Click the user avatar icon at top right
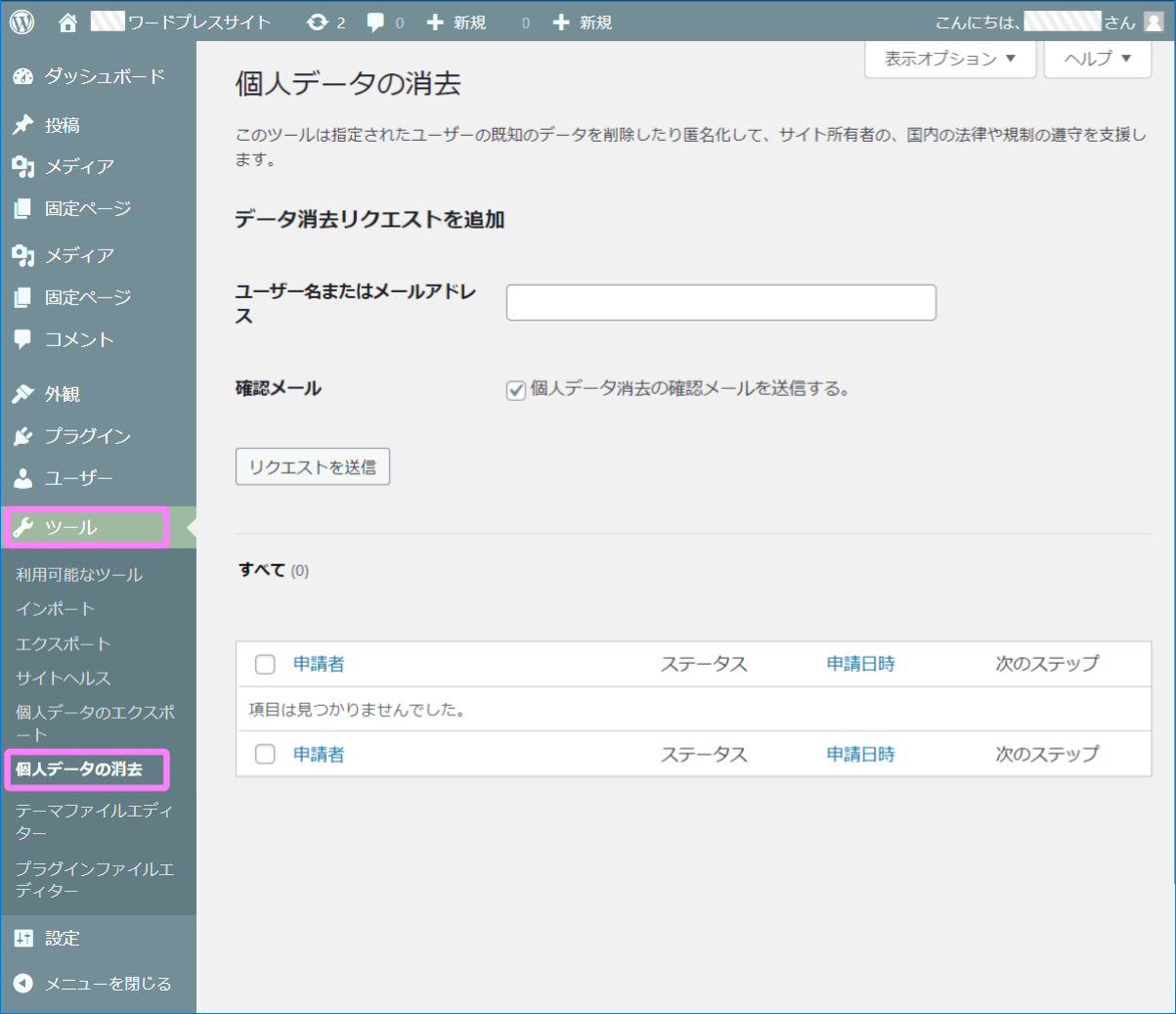 tap(1154, 21)
